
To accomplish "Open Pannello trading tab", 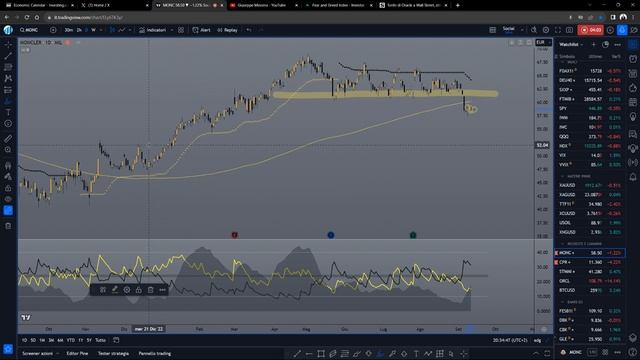I will pyautogui.click(x=155, y=353).
